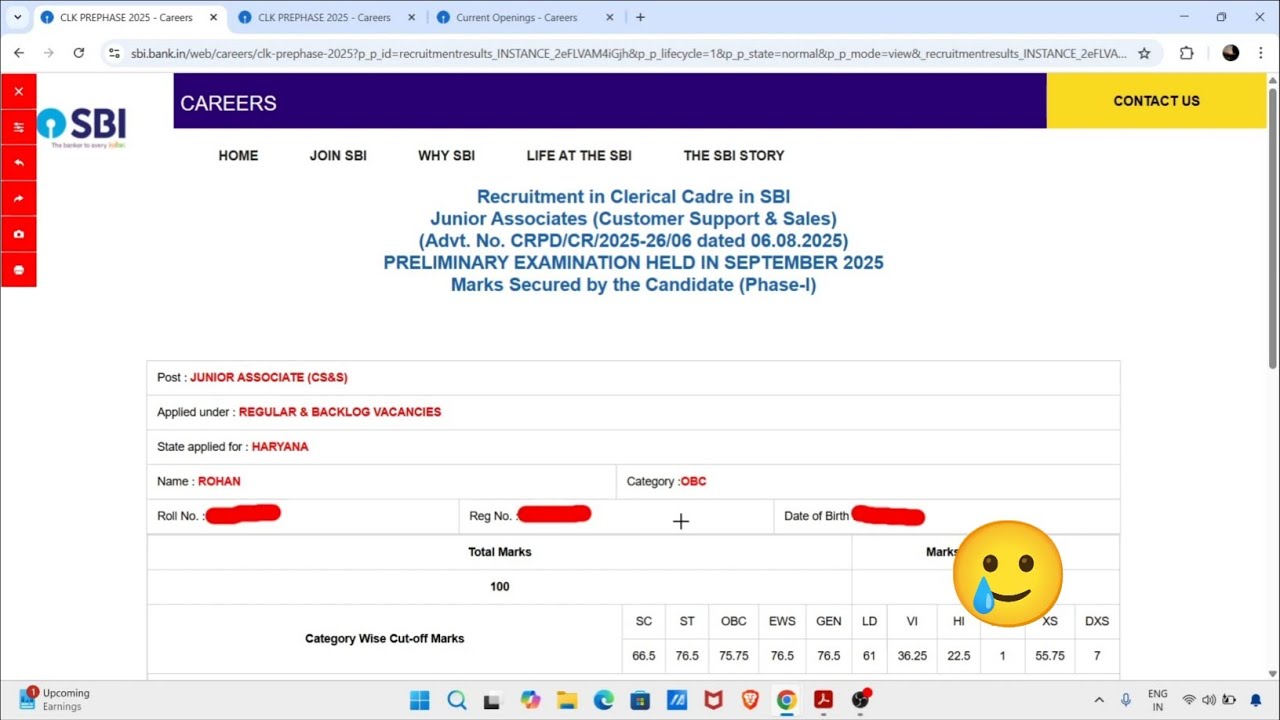This screenshot has height=720, width=1280.
Task: Switch to the Current Openings - Careers tab
Action: (x=516, y=17)
